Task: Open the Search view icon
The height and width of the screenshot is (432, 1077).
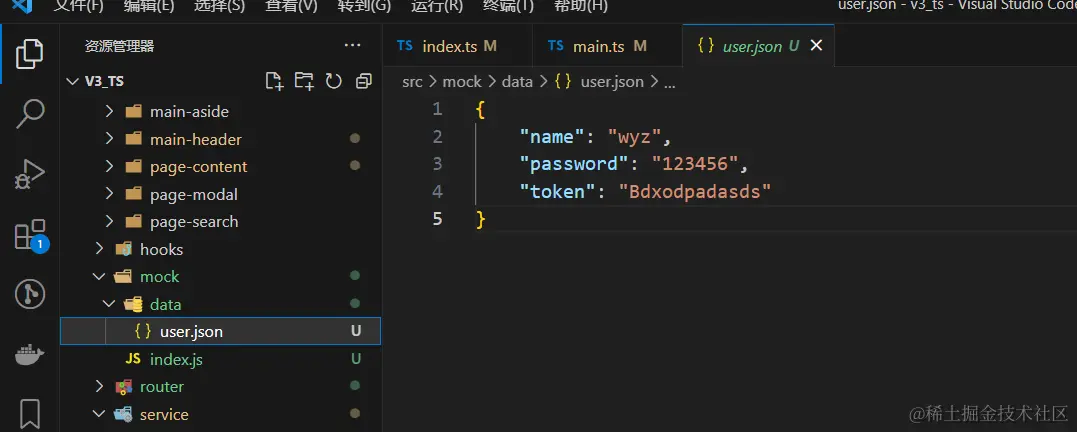Action: click(x=30, y=113)
